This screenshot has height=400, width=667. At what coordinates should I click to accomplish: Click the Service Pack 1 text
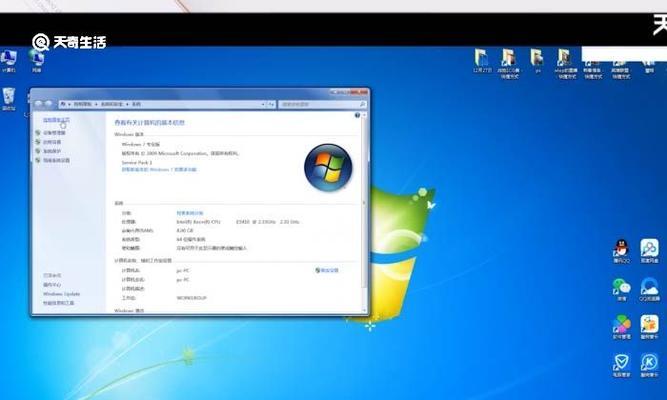pos(137,163)
